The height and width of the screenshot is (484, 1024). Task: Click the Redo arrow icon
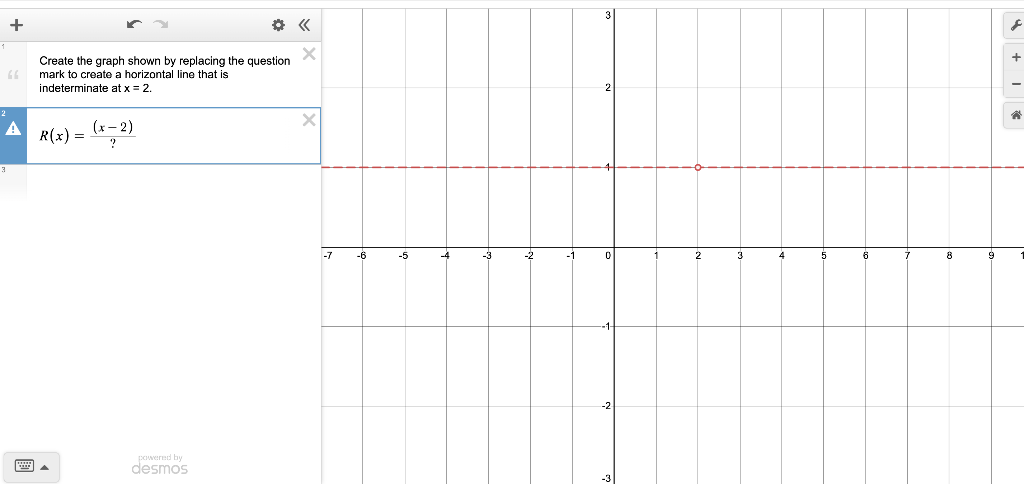click(161, 25)
